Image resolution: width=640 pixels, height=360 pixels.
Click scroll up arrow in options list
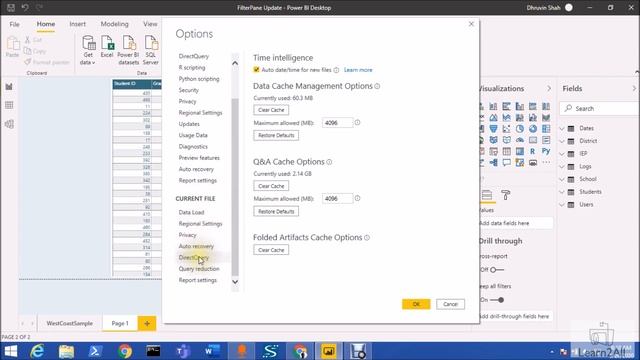pyautogui.click(x=235, y=63)
